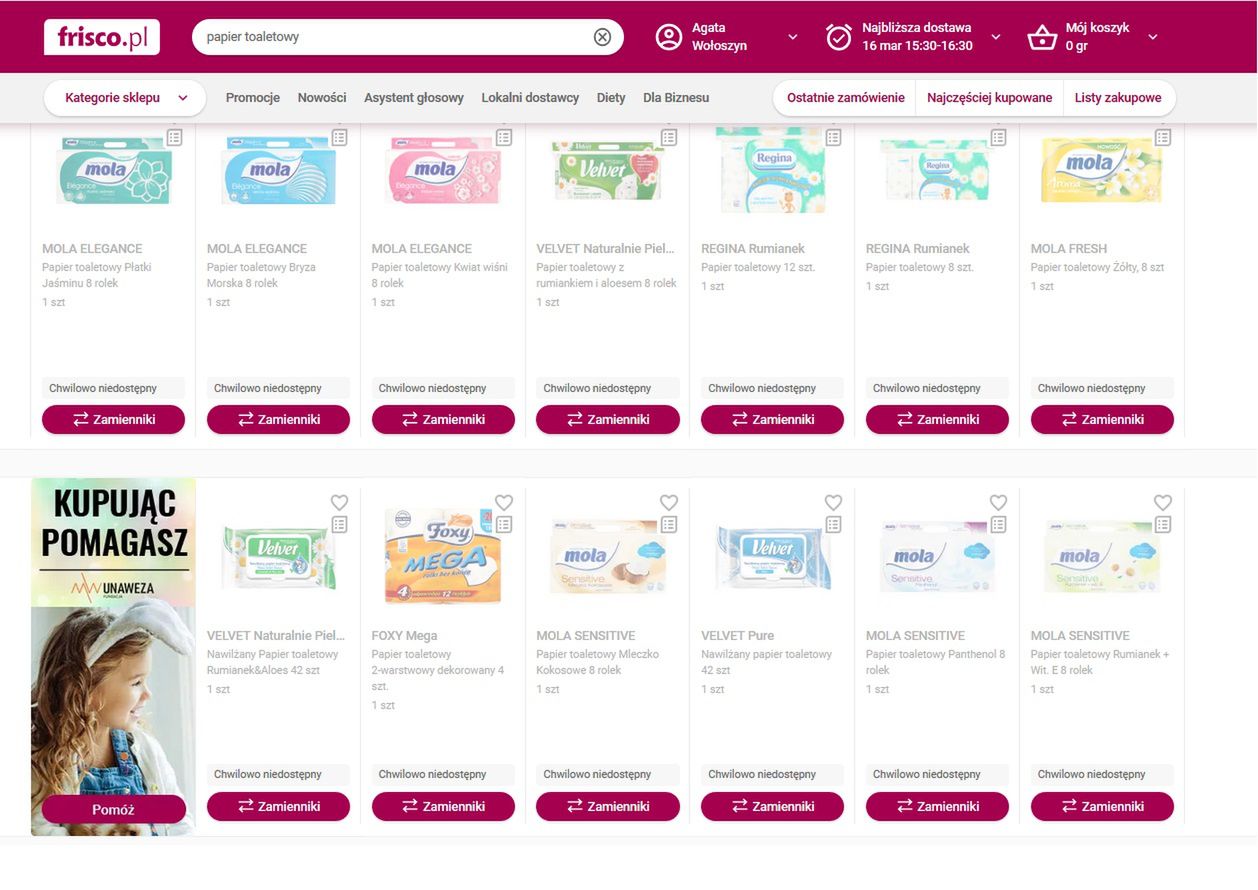Click the frisco.pl logo
This screenshot has height=890, width=1258.
click(102, 37)
